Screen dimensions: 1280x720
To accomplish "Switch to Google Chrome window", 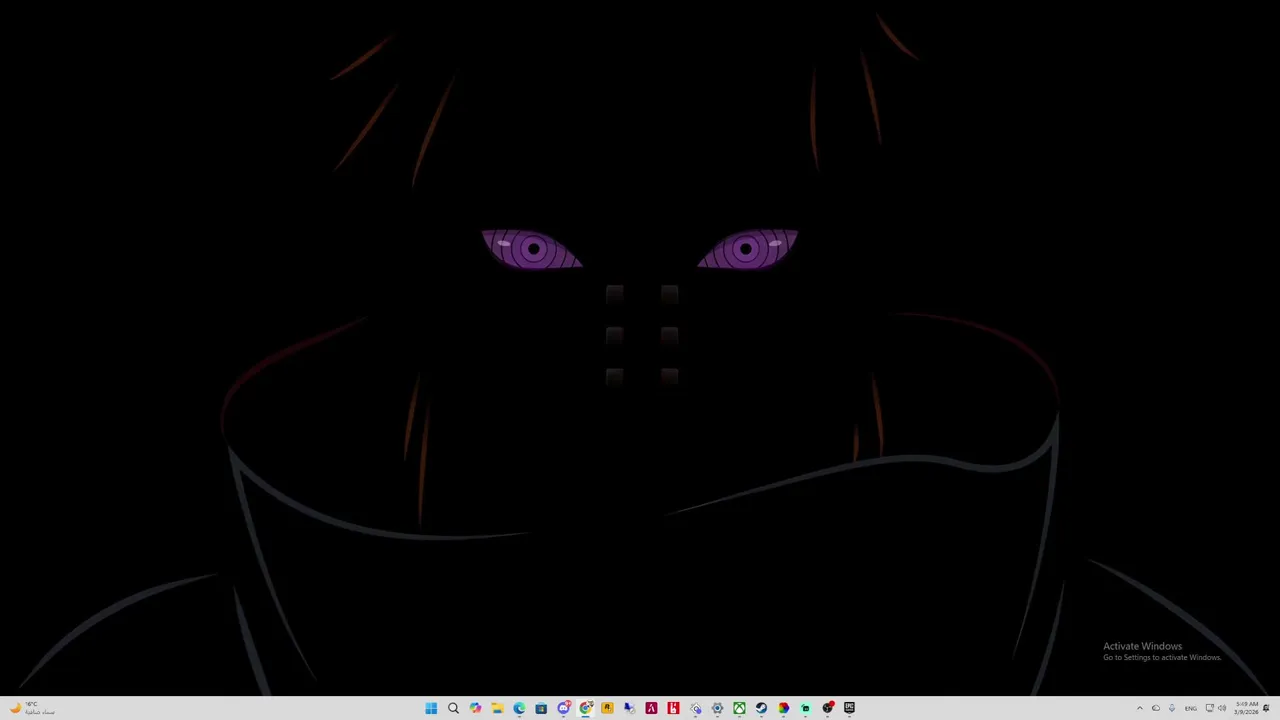I will click(586, 708).
